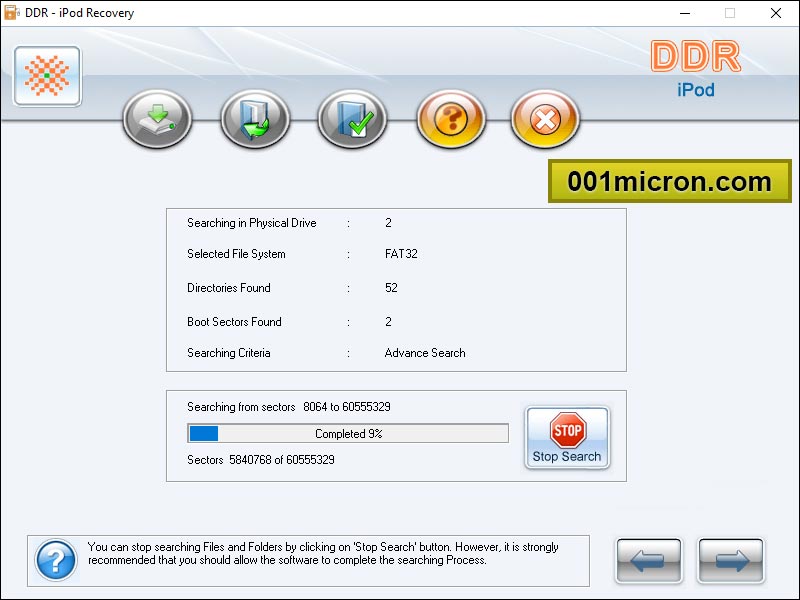Click the right navigation arrow button

[730, 560]
